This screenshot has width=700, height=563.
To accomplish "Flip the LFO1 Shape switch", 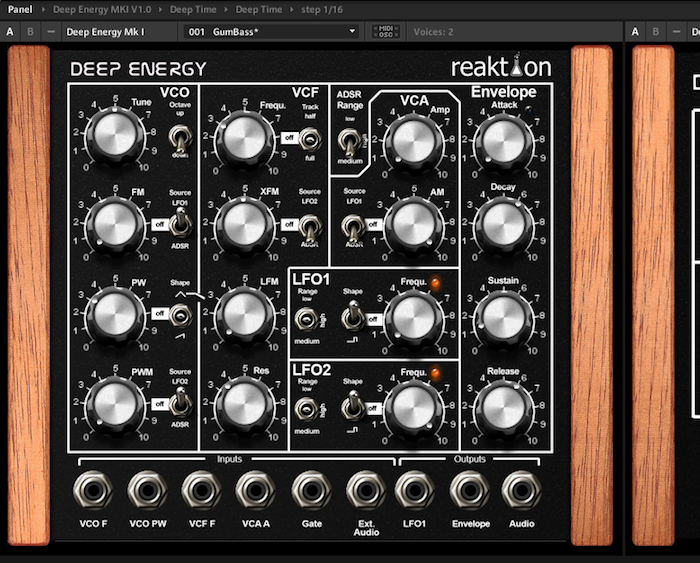I will point(353,316).
